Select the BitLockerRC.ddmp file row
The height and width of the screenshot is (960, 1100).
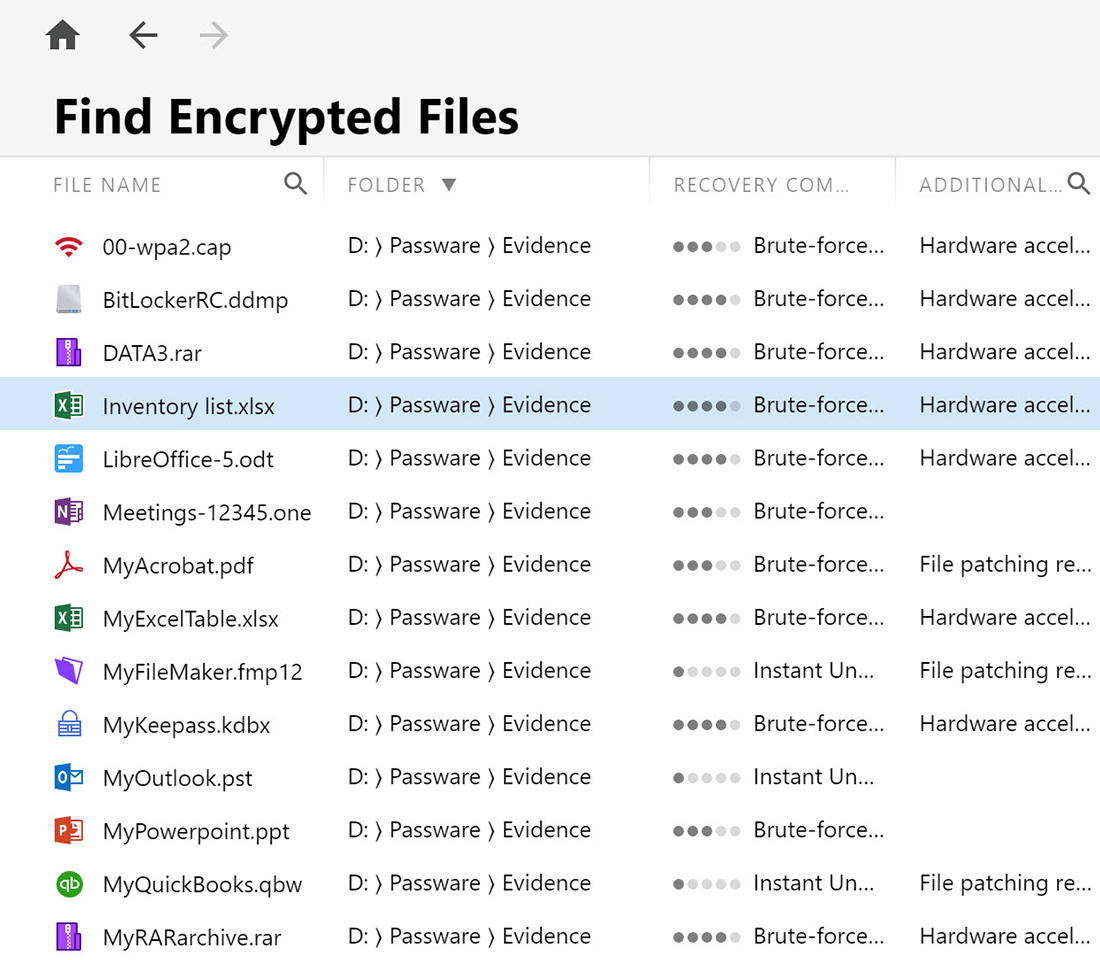[195, 300]
